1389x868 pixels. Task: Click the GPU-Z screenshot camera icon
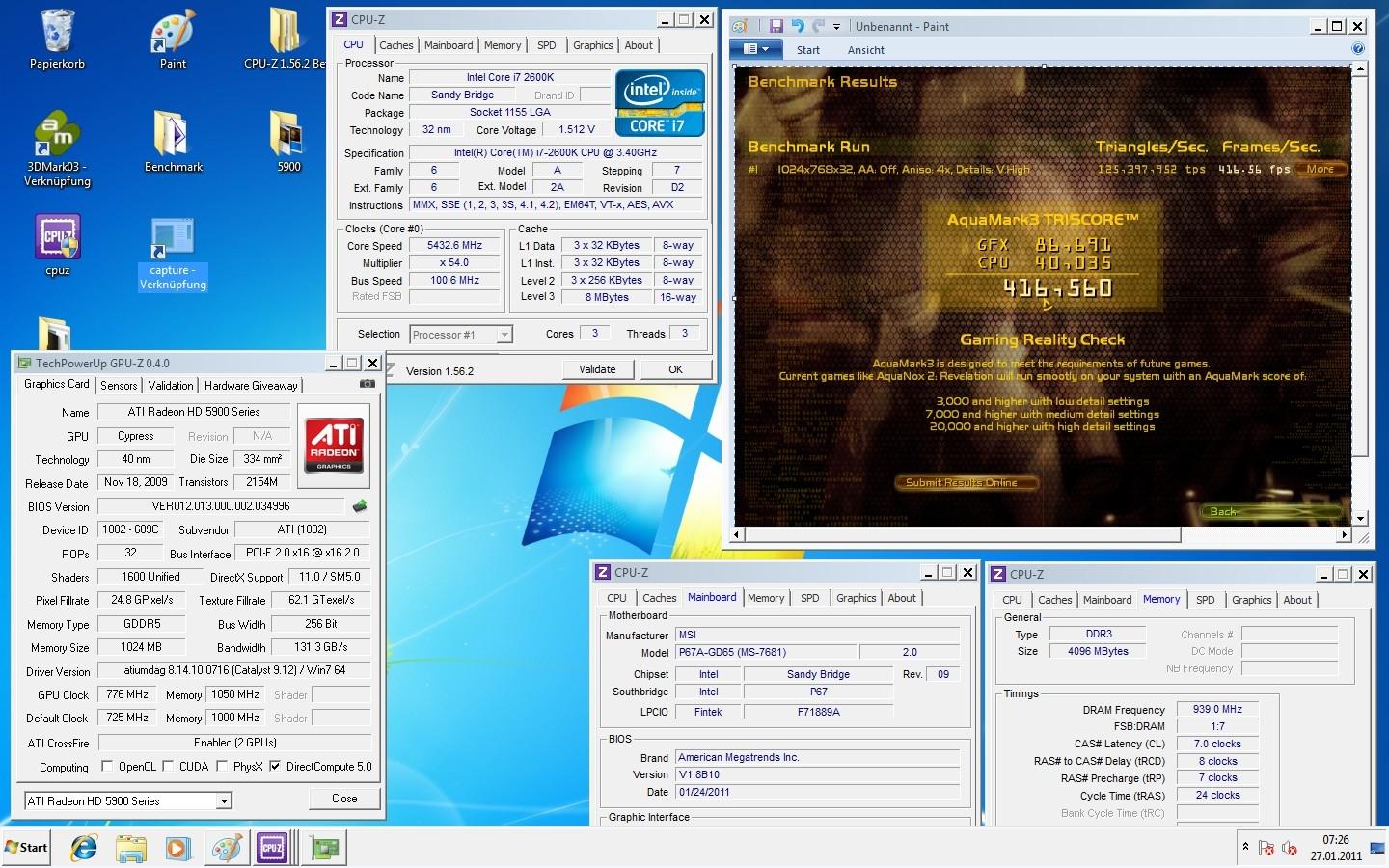point(367,384)
